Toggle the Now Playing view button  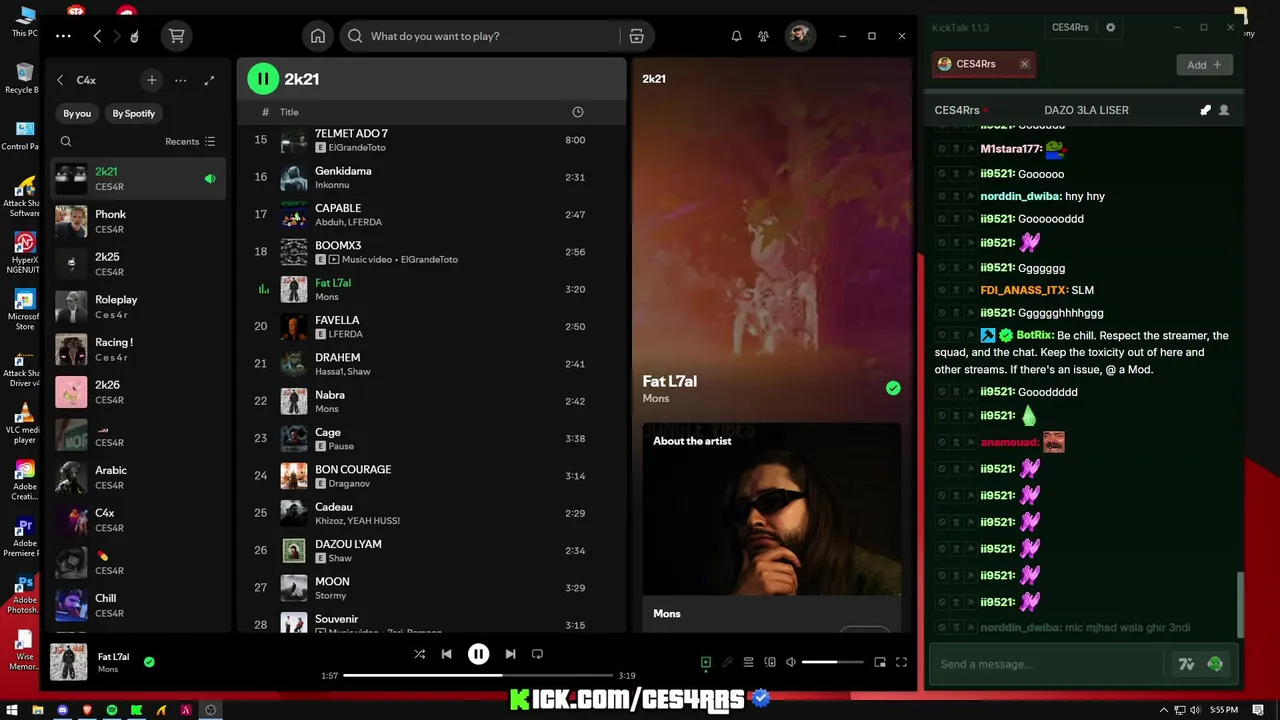705,662
